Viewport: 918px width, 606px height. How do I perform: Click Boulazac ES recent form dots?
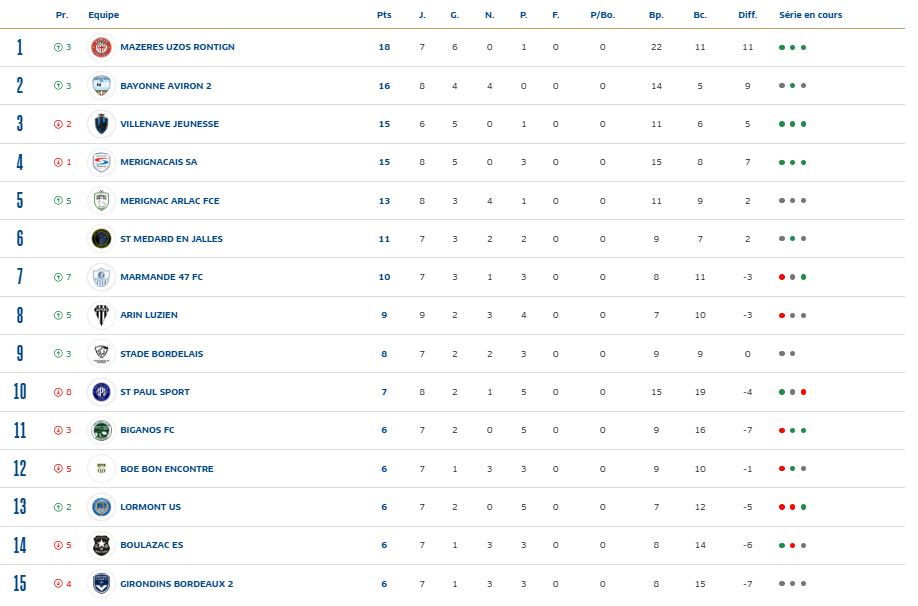tap(792, 546)
